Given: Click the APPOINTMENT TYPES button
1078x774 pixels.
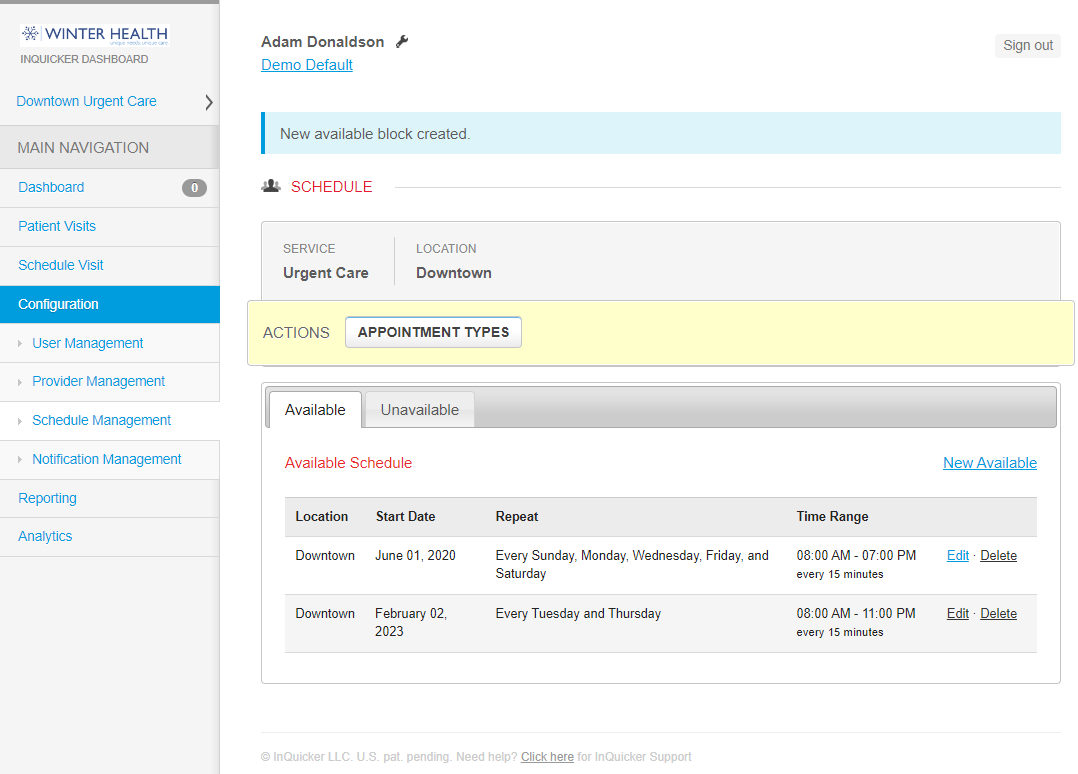Looking at the screenshot, I should click(x=433, y=332).
